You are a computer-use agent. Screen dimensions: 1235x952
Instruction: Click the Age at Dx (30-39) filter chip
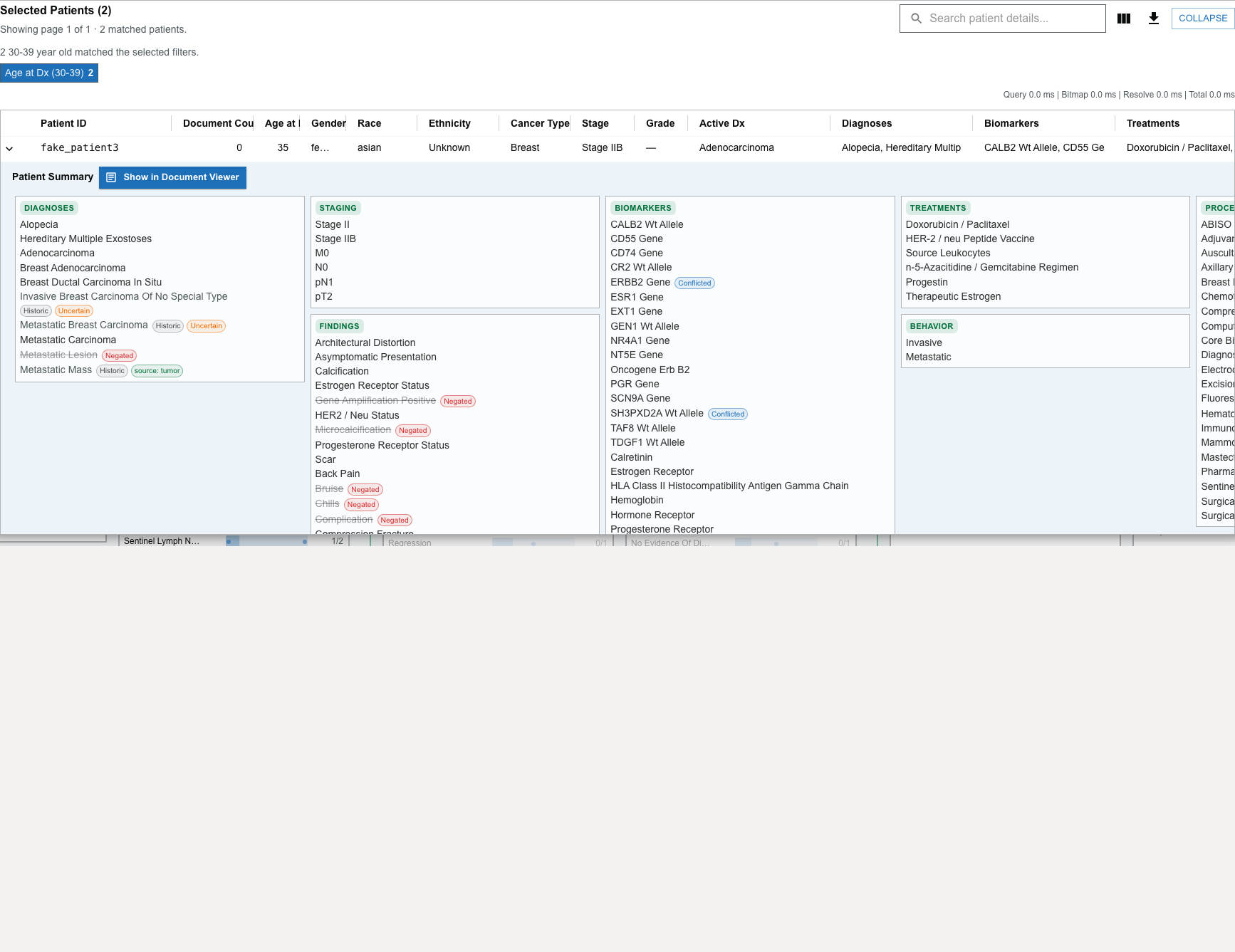49,73
